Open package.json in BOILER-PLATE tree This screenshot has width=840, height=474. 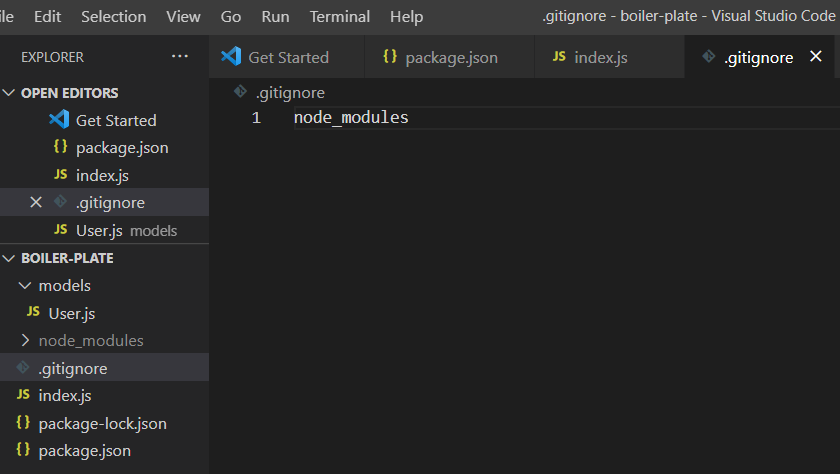pos(104,450)
